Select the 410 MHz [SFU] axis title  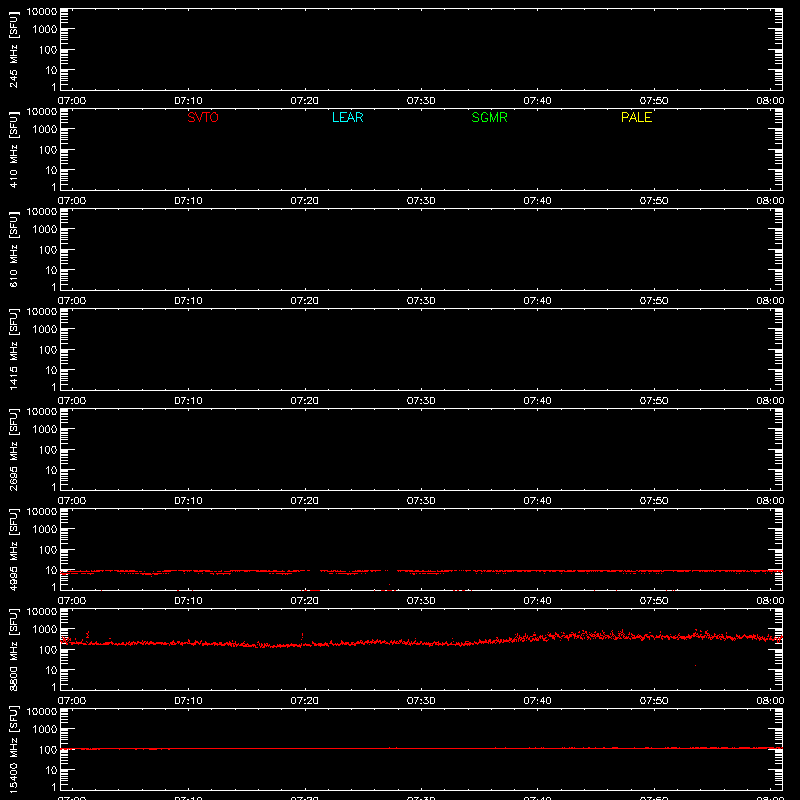[x=13, y=149]
